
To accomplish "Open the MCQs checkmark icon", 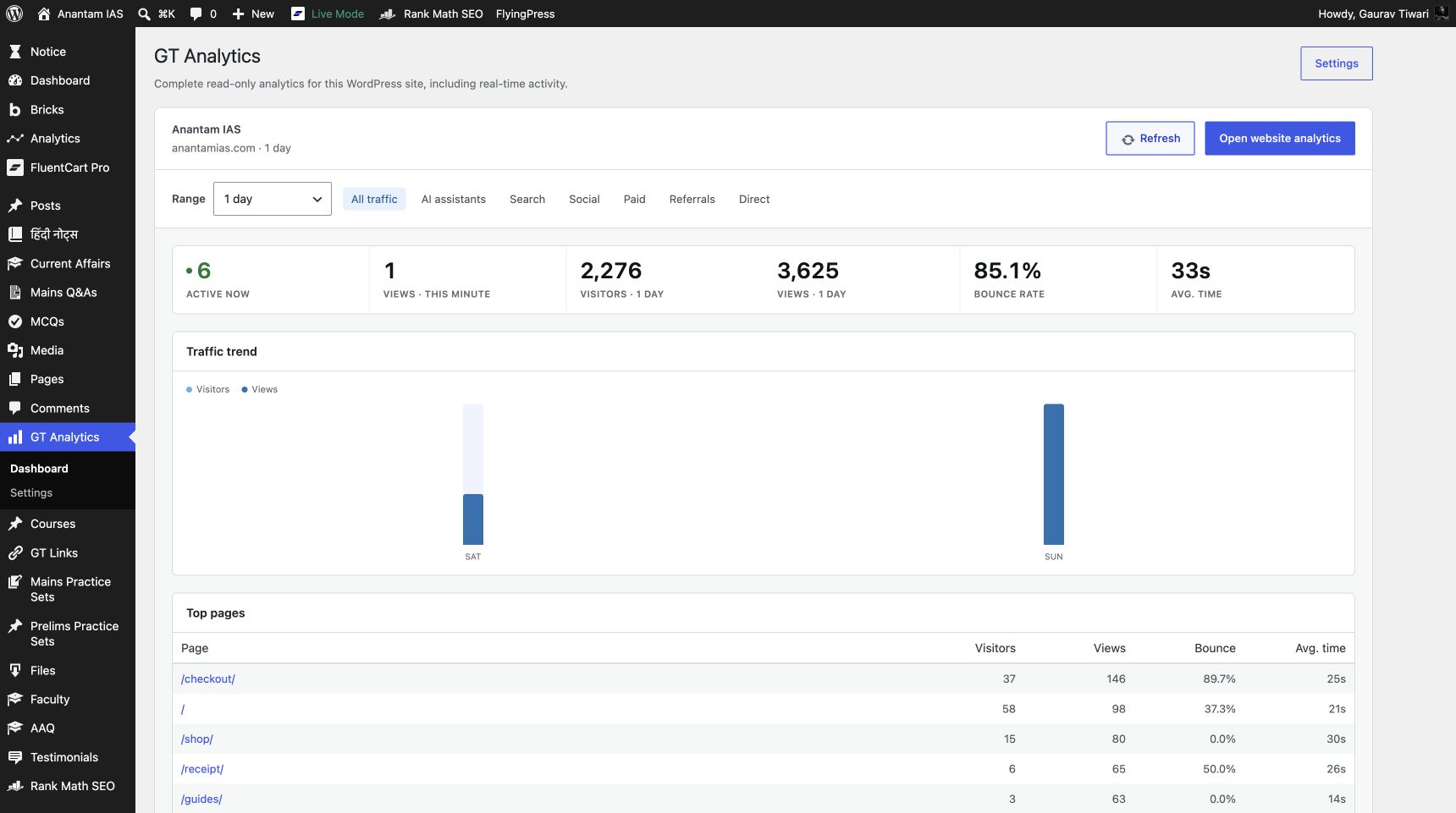I will (14, 321).
